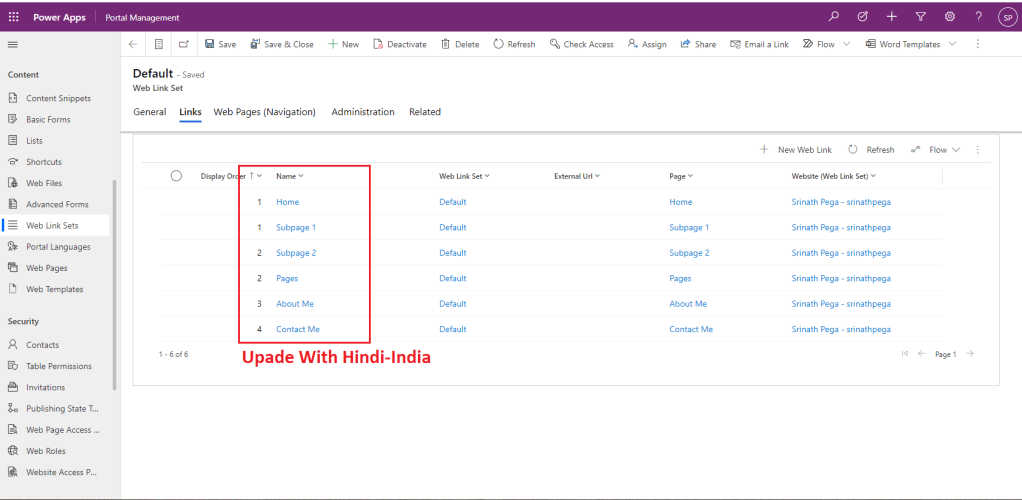Click the back arrow in command bar
Viewport: 1022px width, 500px height.
[133, 44]
